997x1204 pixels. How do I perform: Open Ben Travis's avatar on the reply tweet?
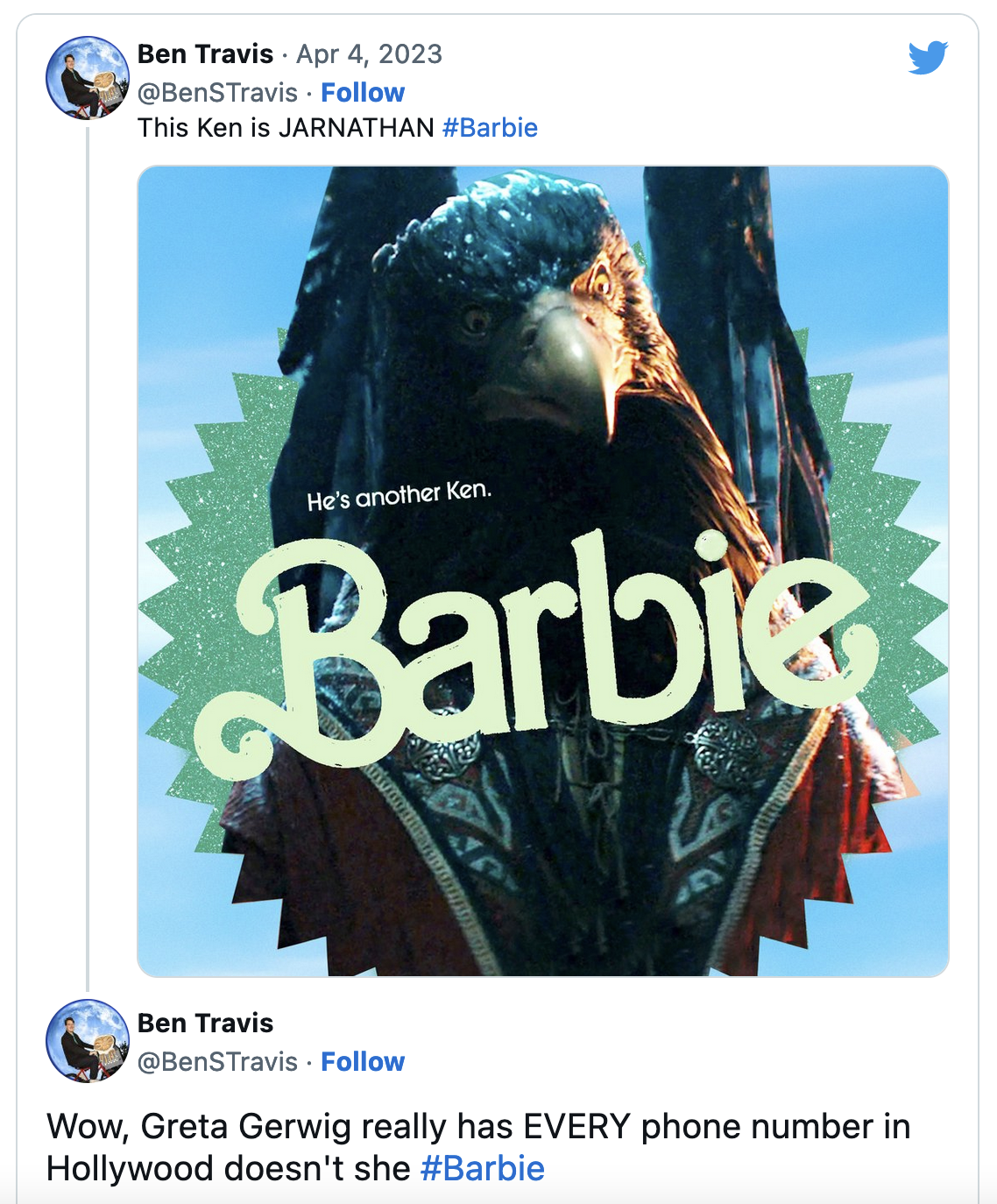88,1041
